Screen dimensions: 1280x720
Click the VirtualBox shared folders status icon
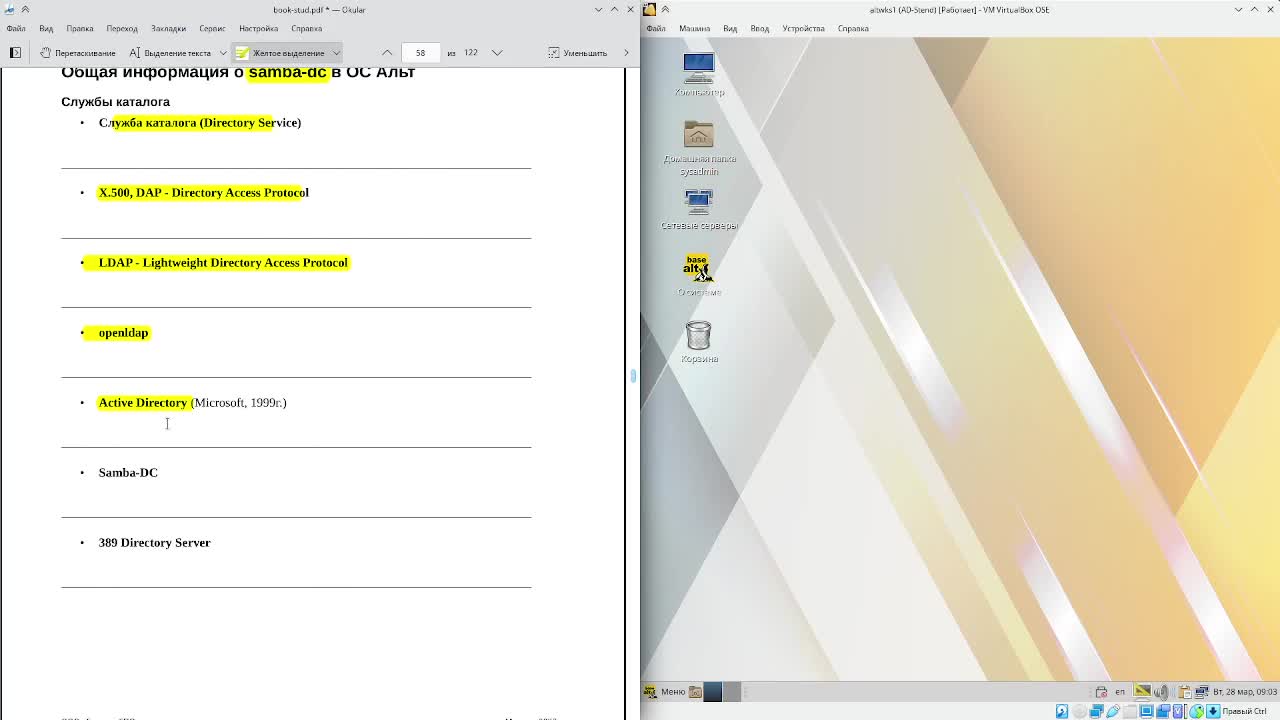click(1130, 711)
